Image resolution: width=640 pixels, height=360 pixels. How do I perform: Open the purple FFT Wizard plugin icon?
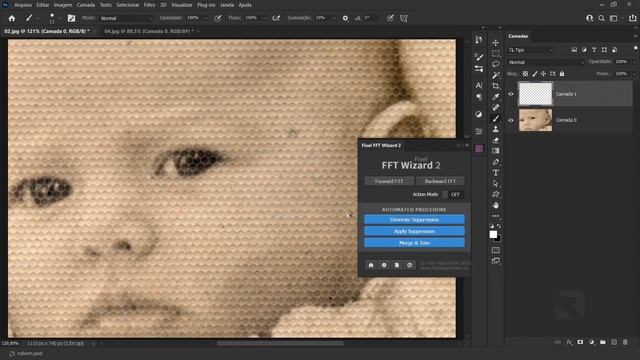point(479,149)
